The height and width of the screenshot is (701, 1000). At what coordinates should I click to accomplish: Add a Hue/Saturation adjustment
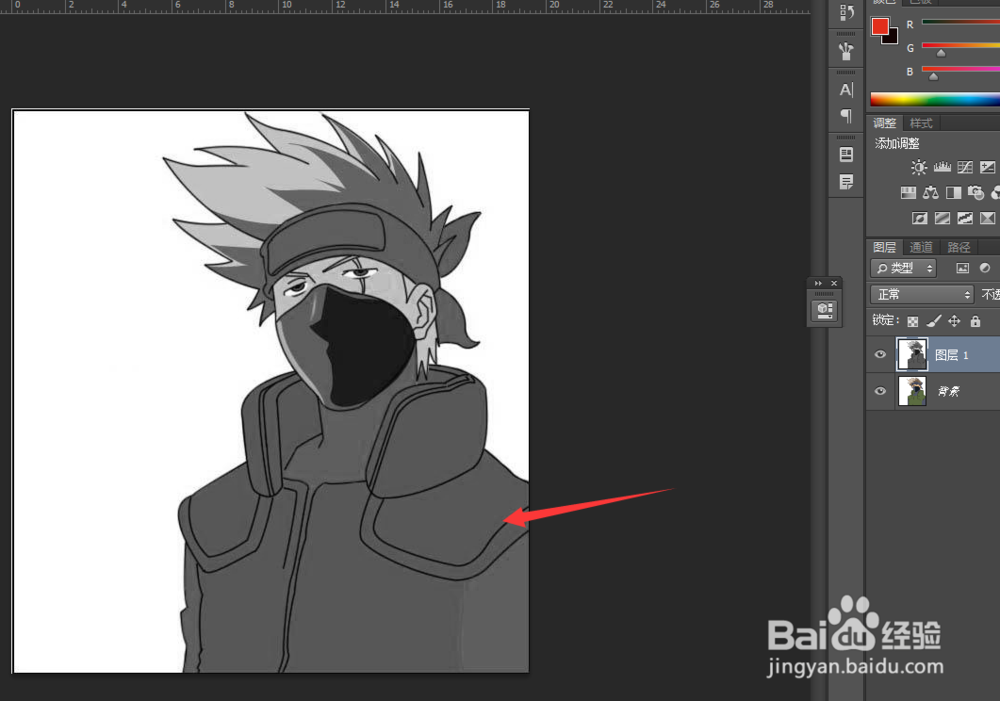point(908,193)
